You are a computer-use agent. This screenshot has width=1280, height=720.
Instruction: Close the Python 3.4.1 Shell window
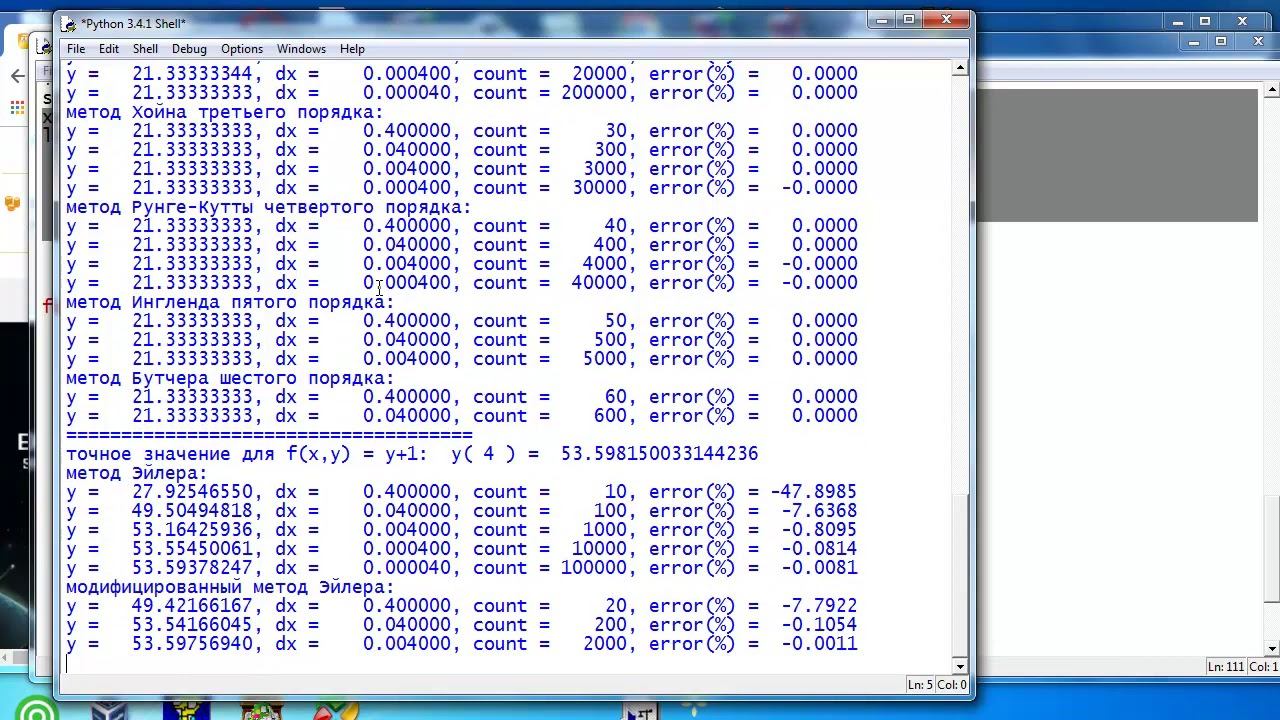[x=945, y=20]
